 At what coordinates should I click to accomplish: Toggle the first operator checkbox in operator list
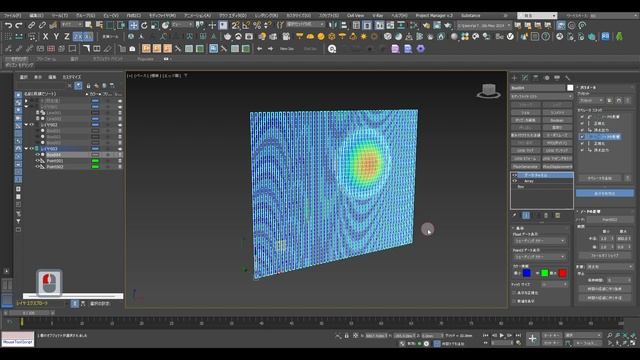point(582,117)
